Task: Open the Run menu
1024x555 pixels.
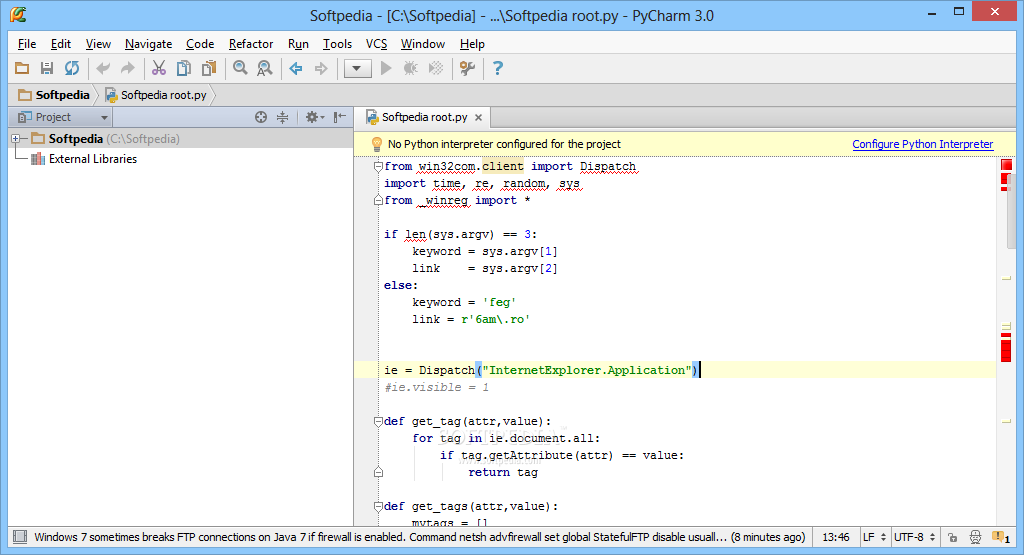Action: click(298, 44)
